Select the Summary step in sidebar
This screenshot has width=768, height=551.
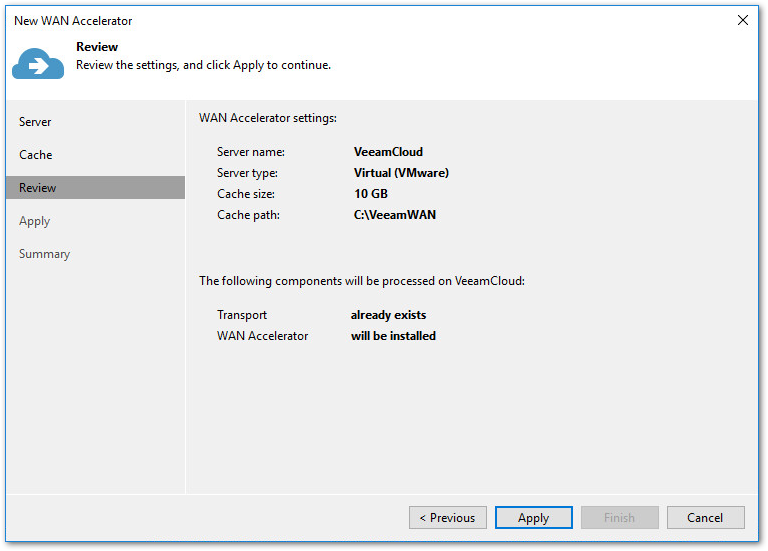point(44,254)
